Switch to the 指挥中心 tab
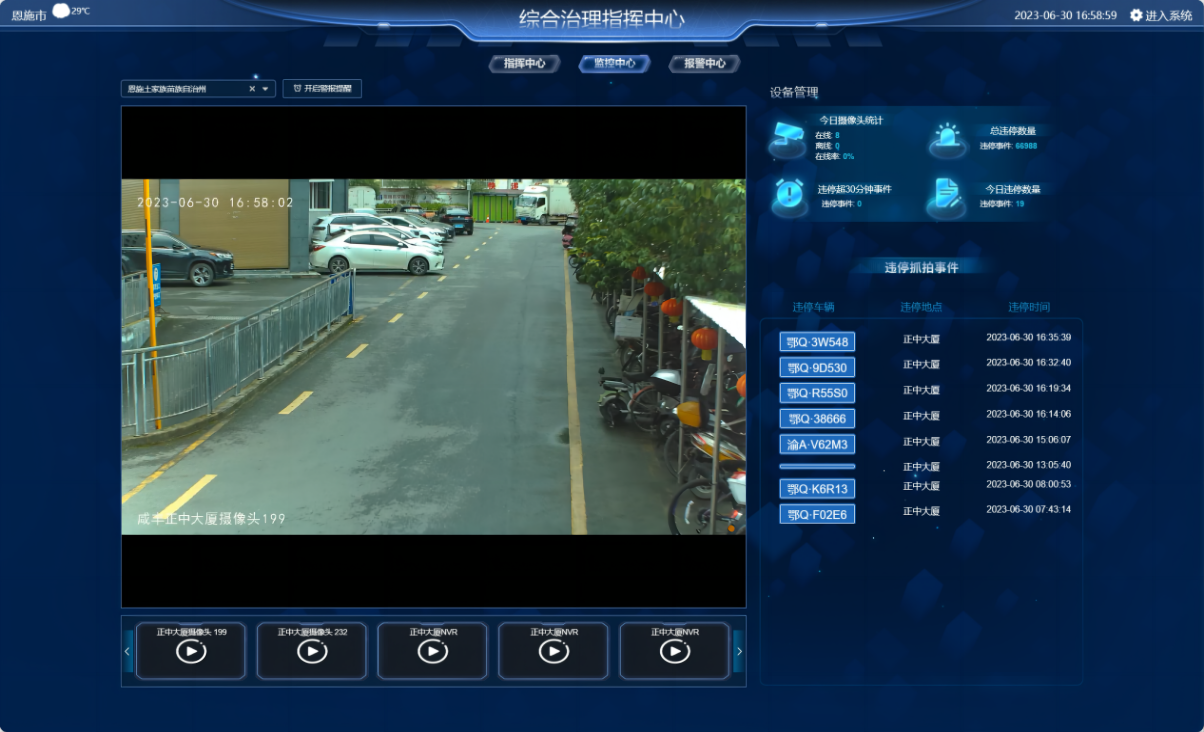The width and height of the screenshot is (1204, 732). [524, 63]
